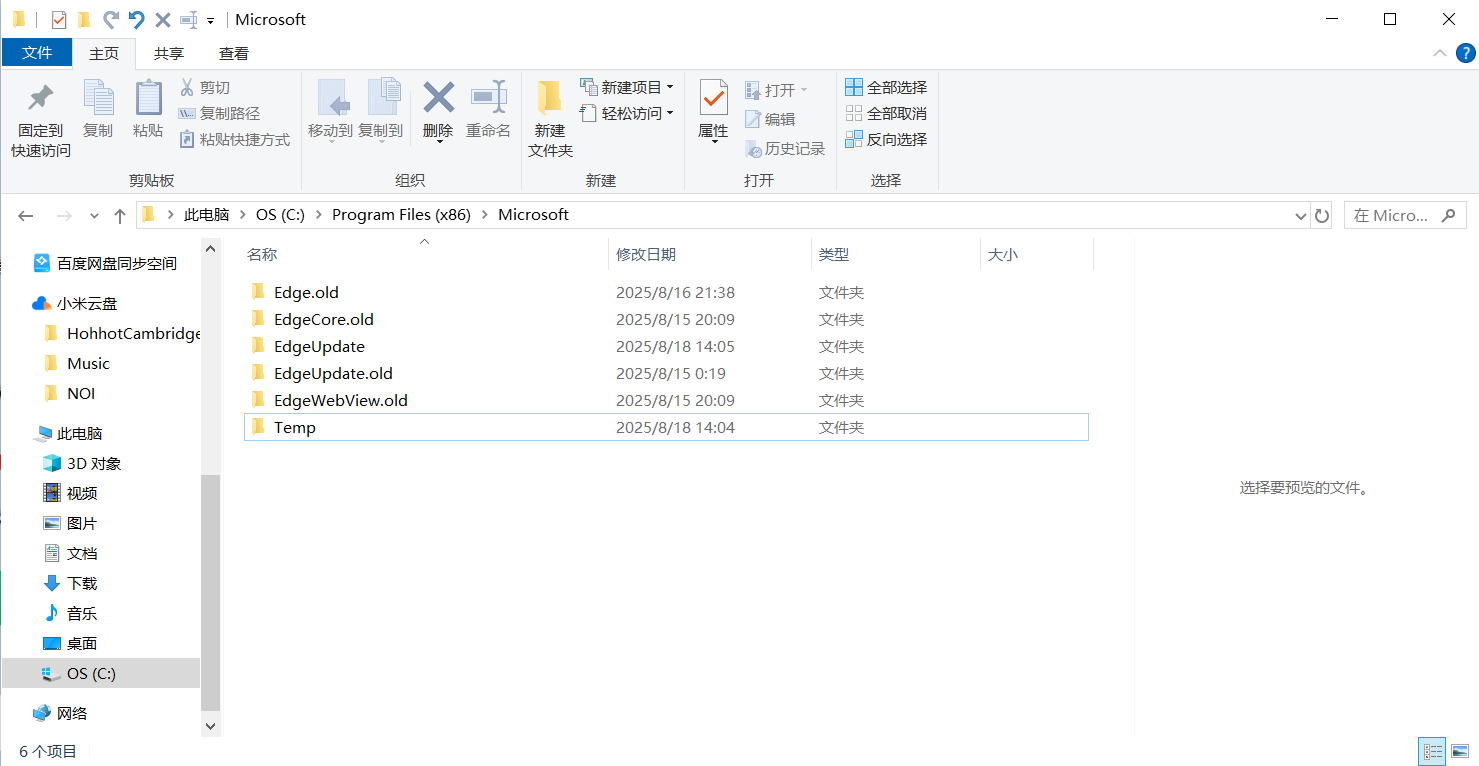Click the Rename icon in quick access toolbar

[189, 19]
